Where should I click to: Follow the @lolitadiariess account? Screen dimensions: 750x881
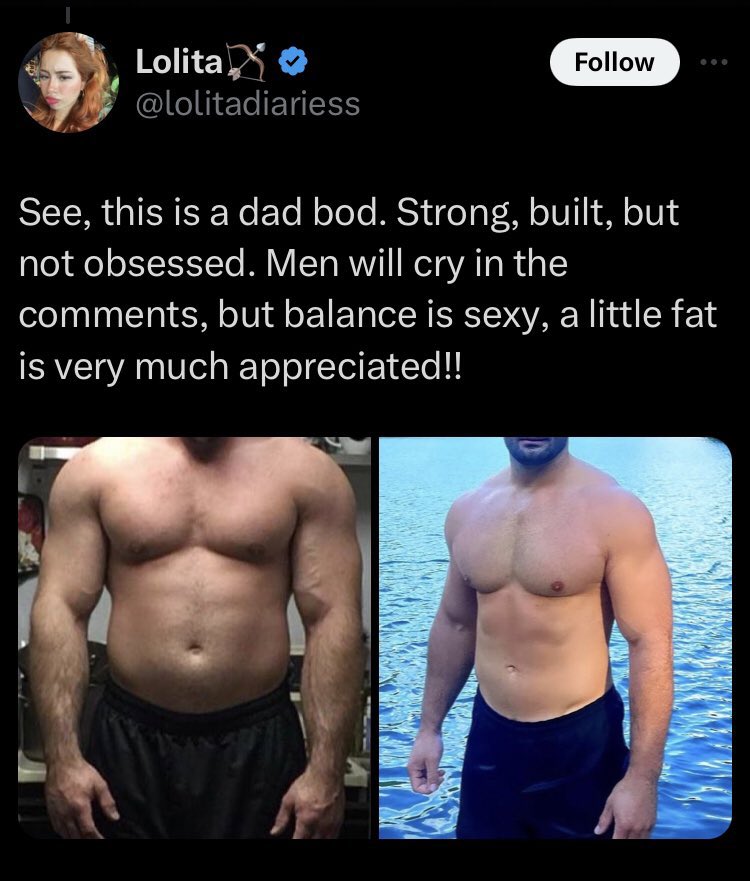click(615, 62)
